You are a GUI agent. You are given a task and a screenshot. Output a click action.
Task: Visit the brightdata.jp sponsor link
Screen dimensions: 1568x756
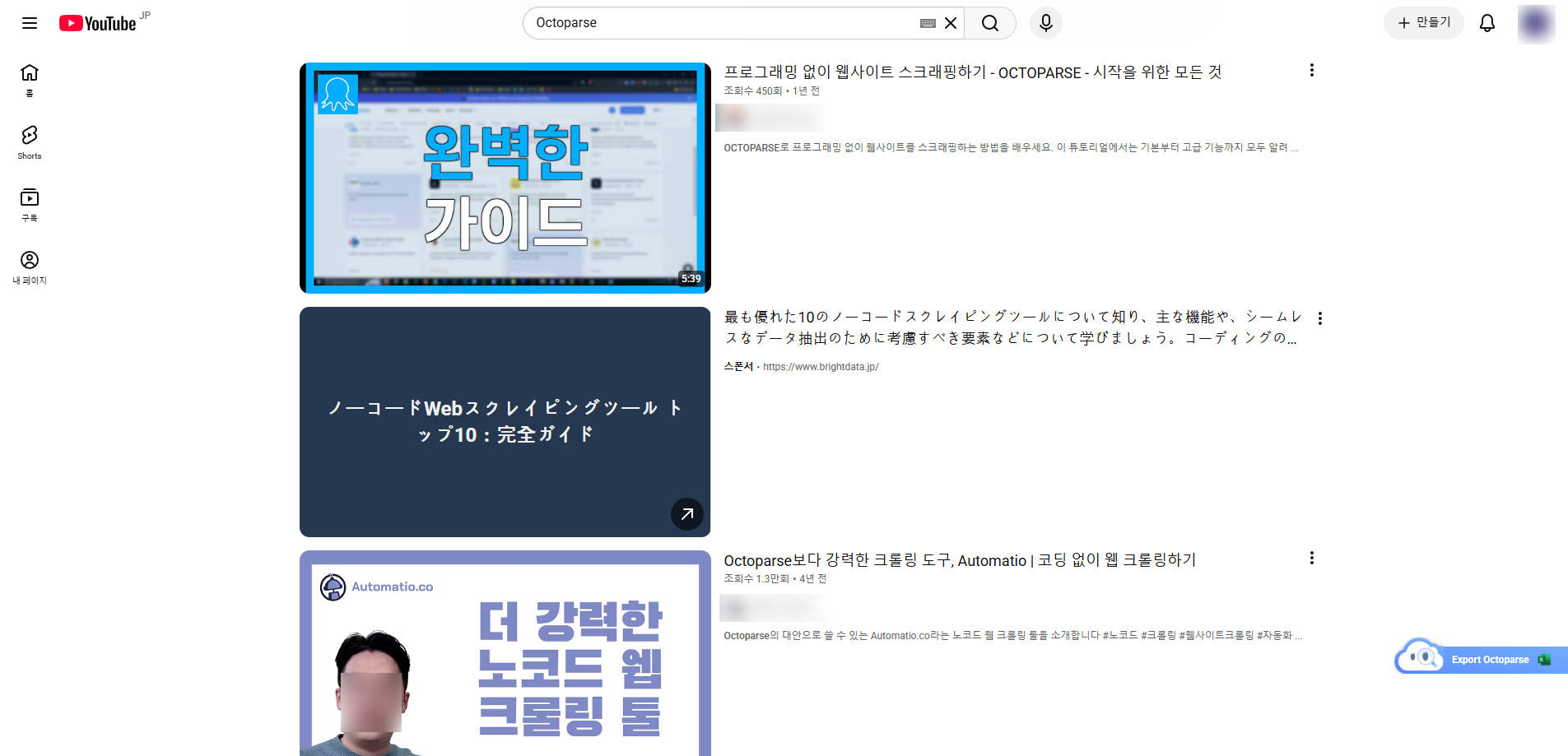click(x=821, y=367)
